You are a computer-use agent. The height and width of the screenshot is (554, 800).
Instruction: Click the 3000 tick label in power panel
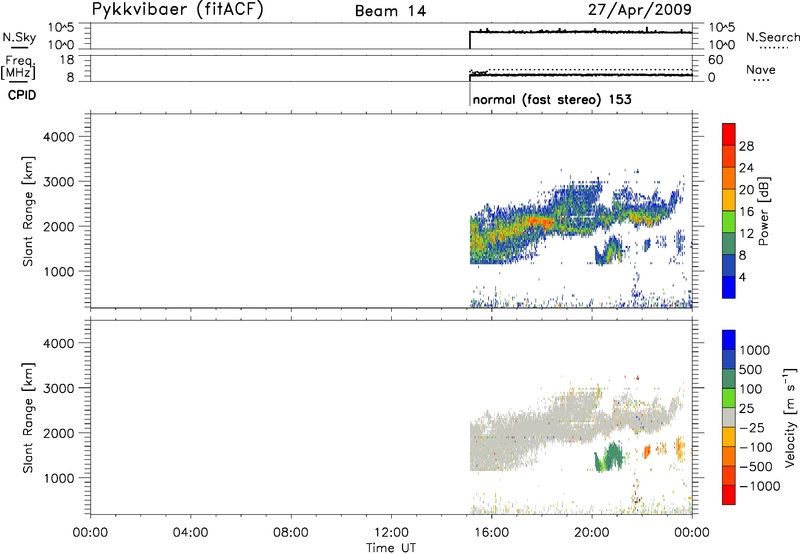click(x=59, y=182)
